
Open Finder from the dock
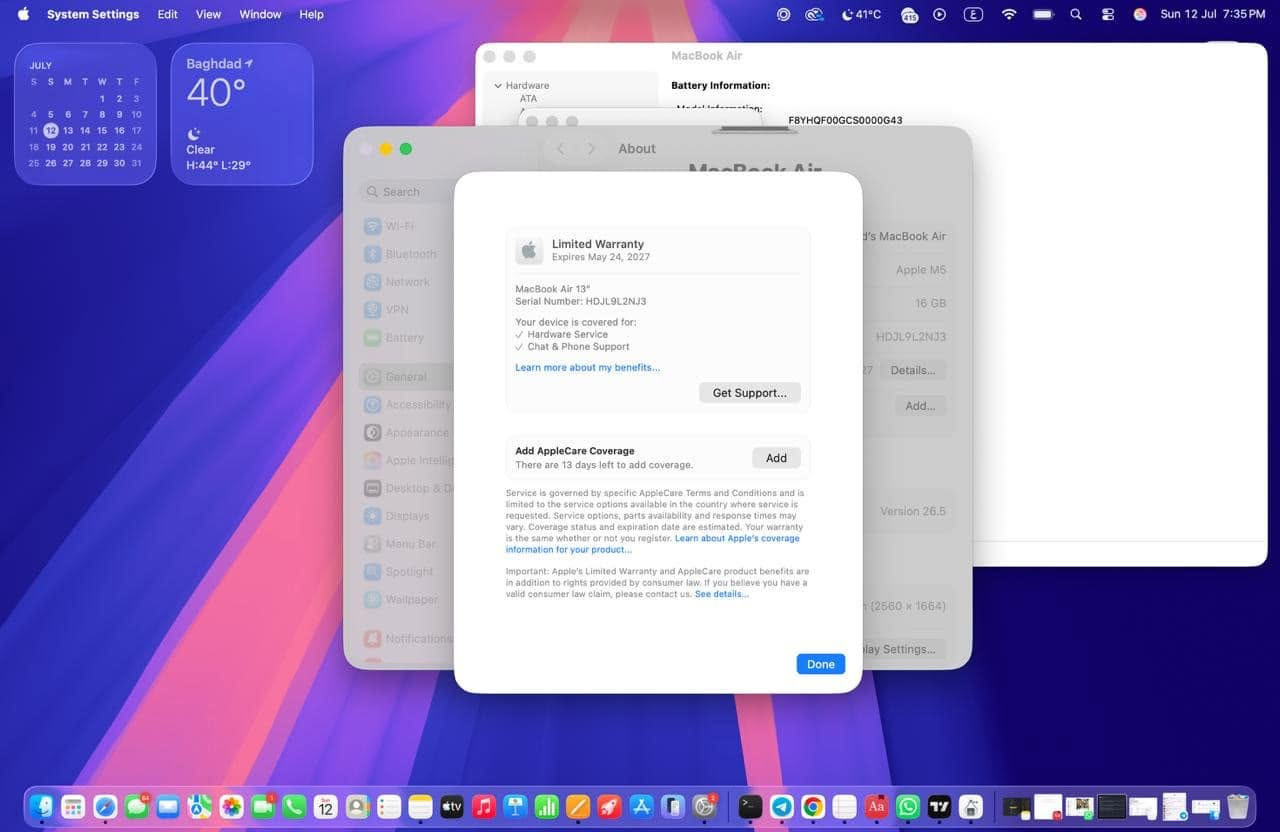[x=41, y=806]
